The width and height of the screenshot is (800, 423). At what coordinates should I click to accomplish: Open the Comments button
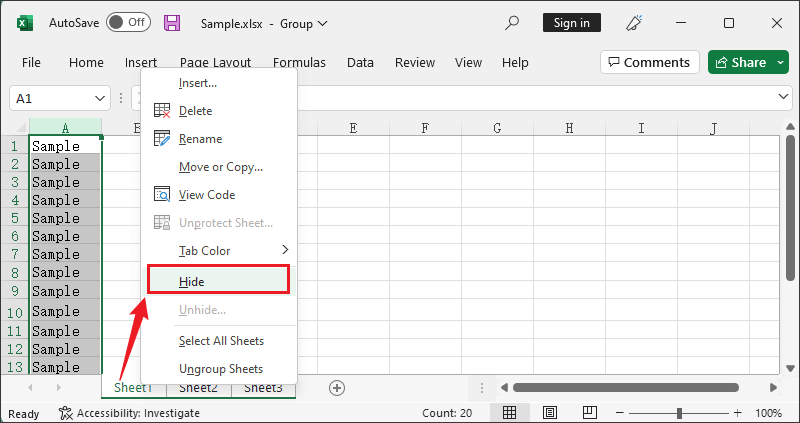tap(649, 62)
